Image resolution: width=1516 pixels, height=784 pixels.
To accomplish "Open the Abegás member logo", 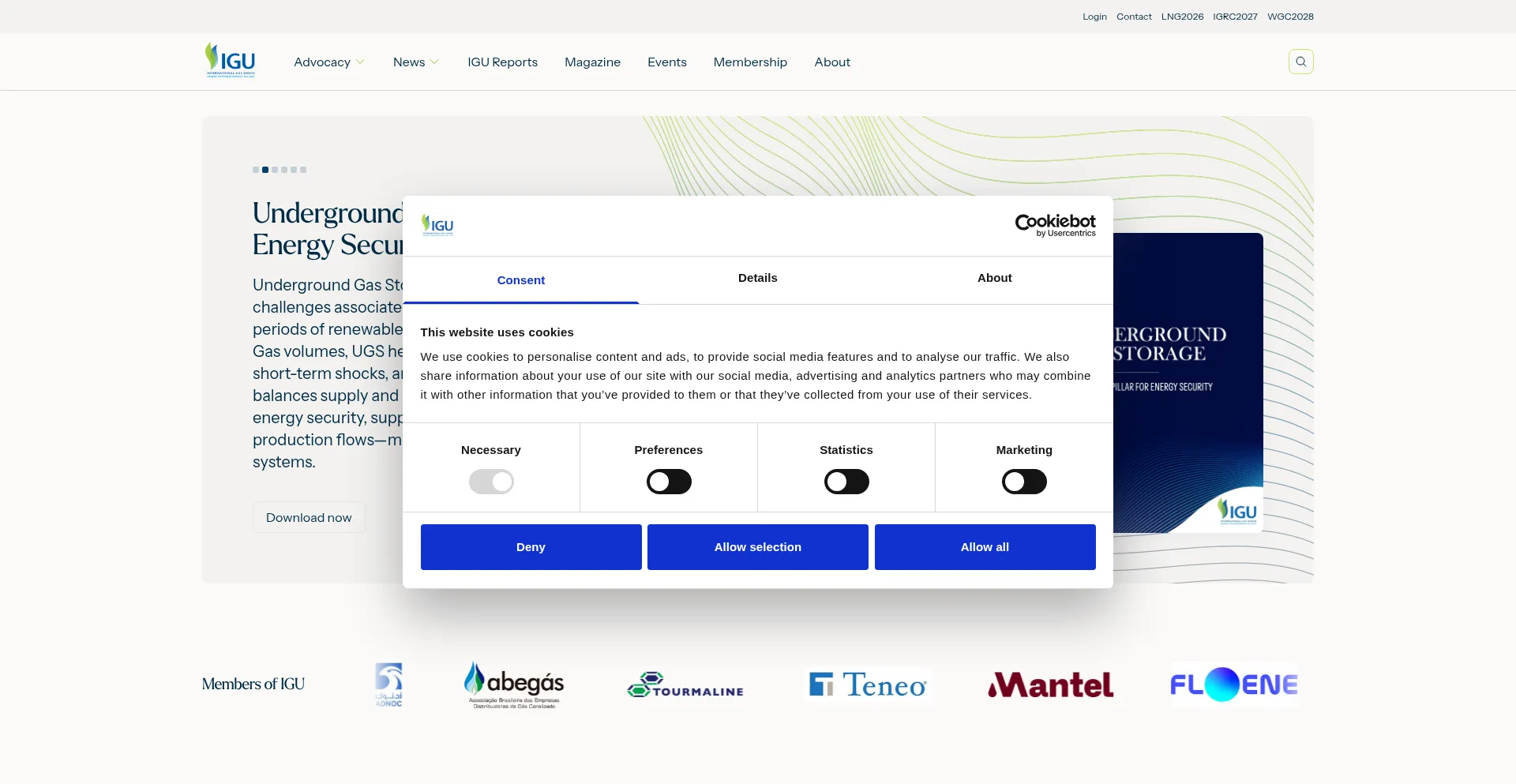I will click(514, 685).
